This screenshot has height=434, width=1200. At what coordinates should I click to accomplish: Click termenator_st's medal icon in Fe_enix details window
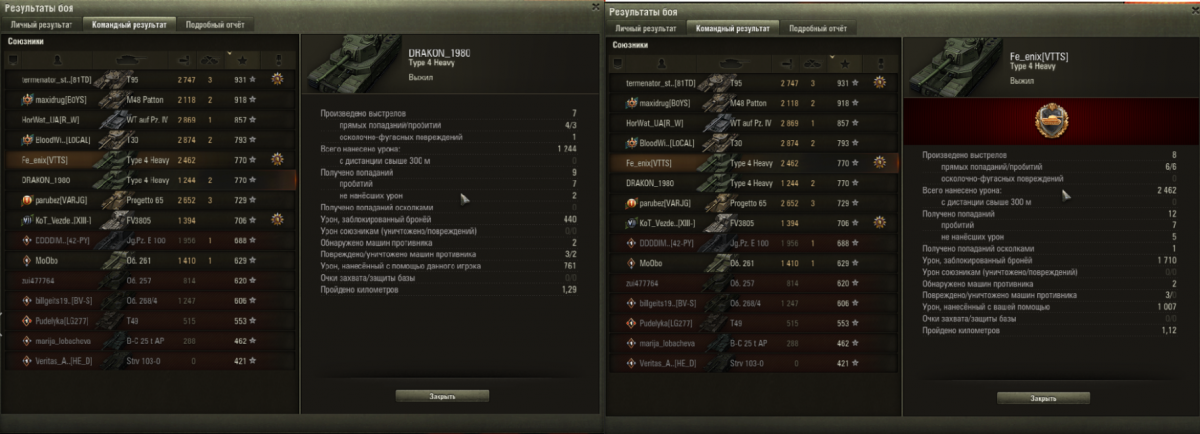(x=880, y=82)
